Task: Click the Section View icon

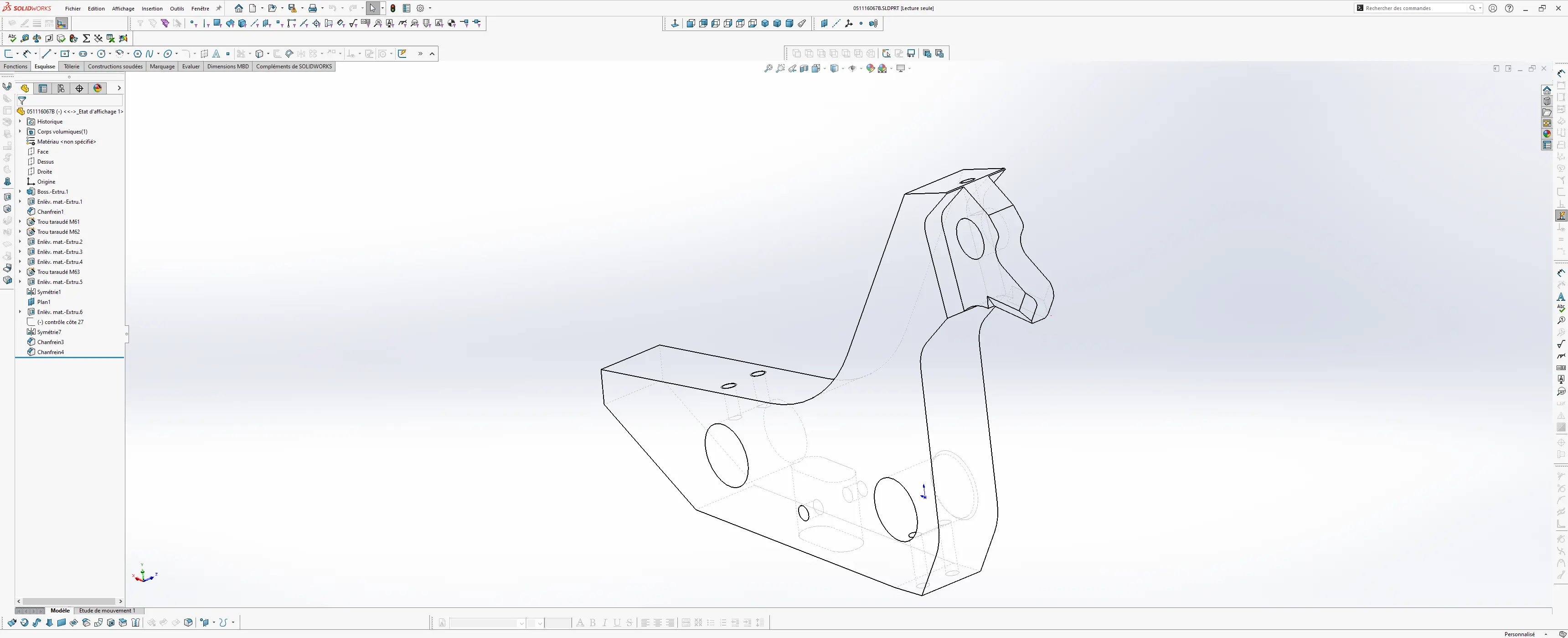Action: [x=804, y=68]
